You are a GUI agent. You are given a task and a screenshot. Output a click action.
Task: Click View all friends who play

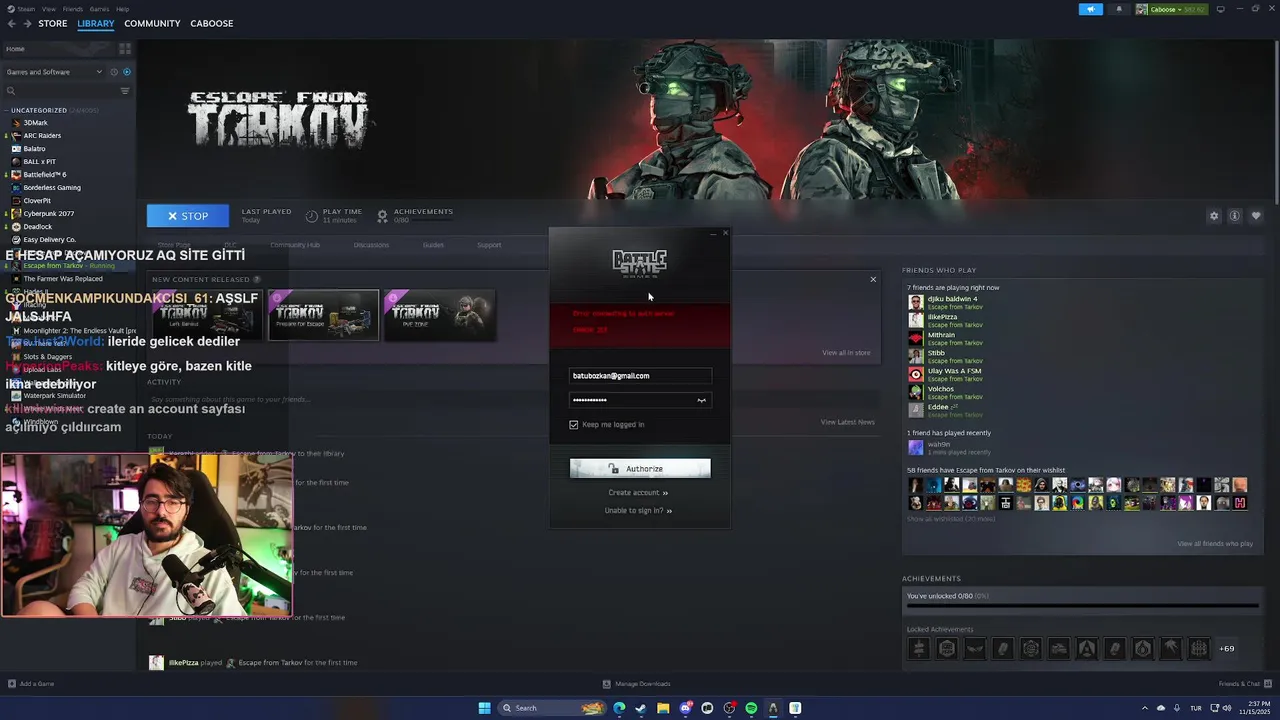pyautogui.click(x=1215, y=543)
